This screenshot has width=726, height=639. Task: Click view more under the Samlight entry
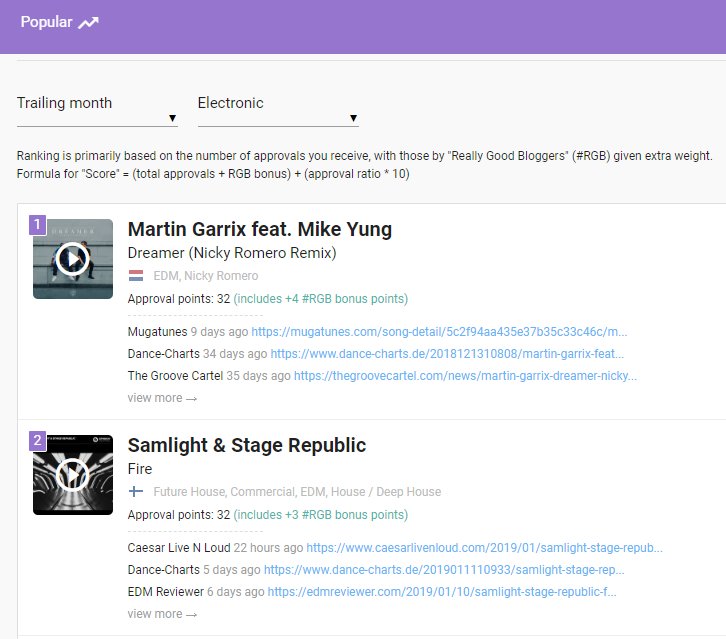(162, 614)
